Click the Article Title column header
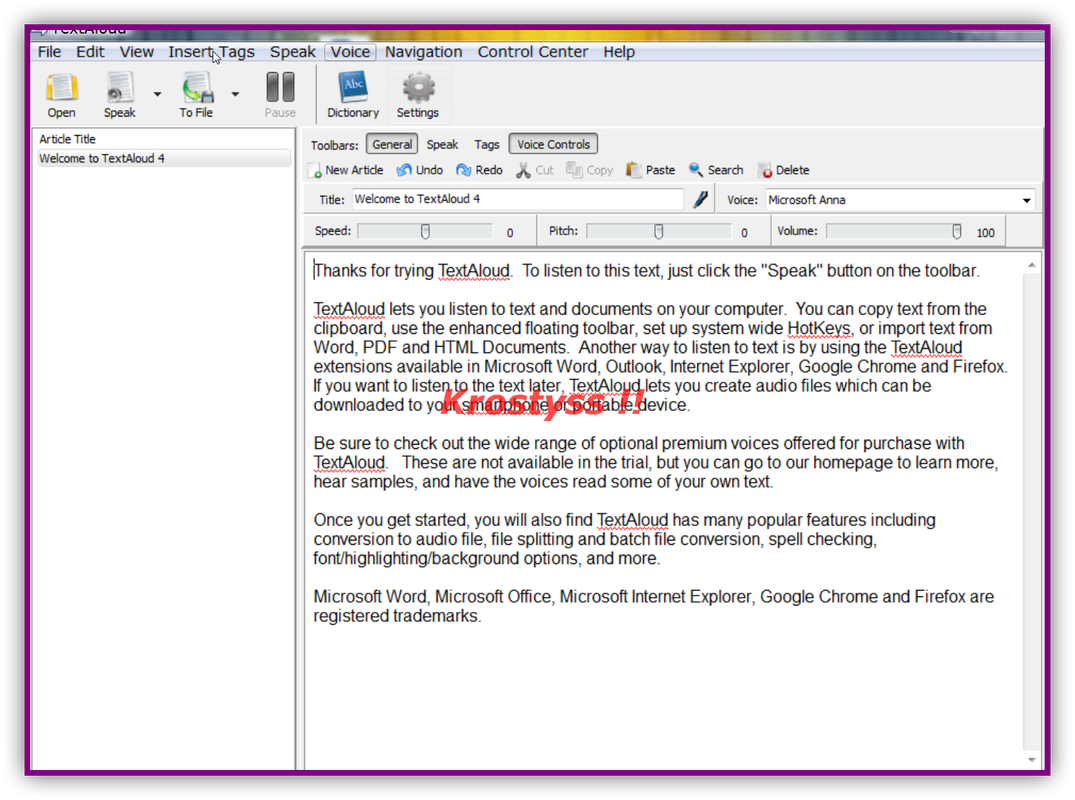 [x=67, y=139]
